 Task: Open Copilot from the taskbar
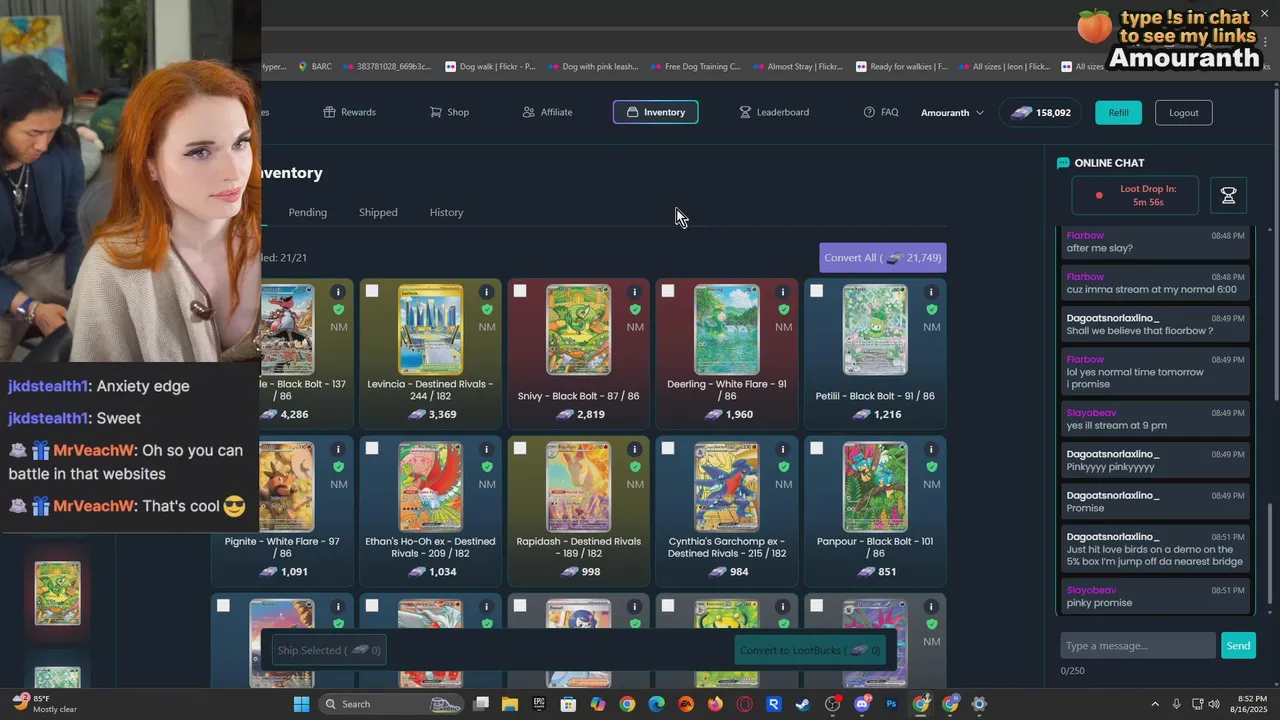(x=598, y=704)
